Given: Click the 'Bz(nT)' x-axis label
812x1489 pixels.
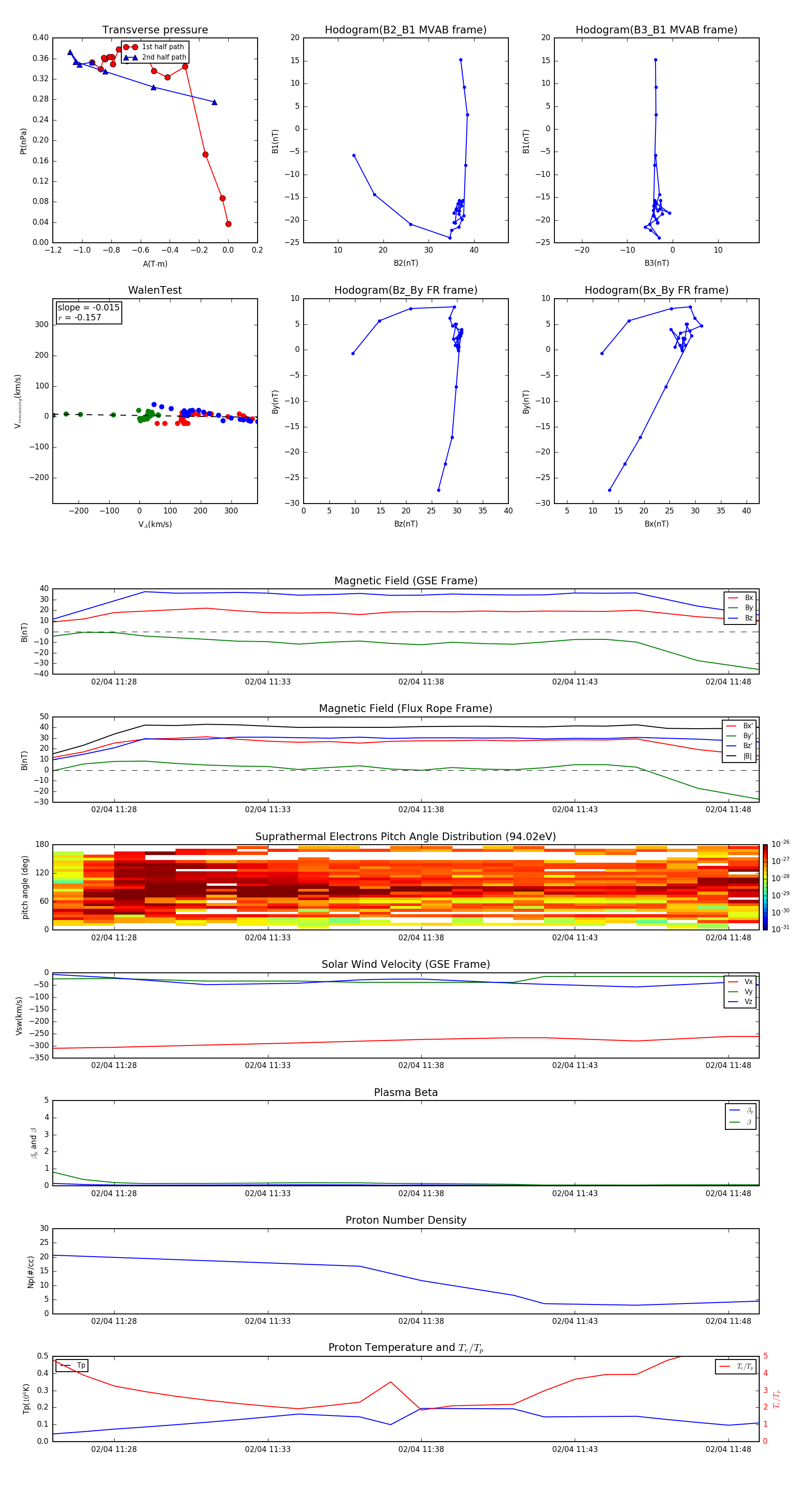Looking at the screenshot, I should tap(406, 524).
